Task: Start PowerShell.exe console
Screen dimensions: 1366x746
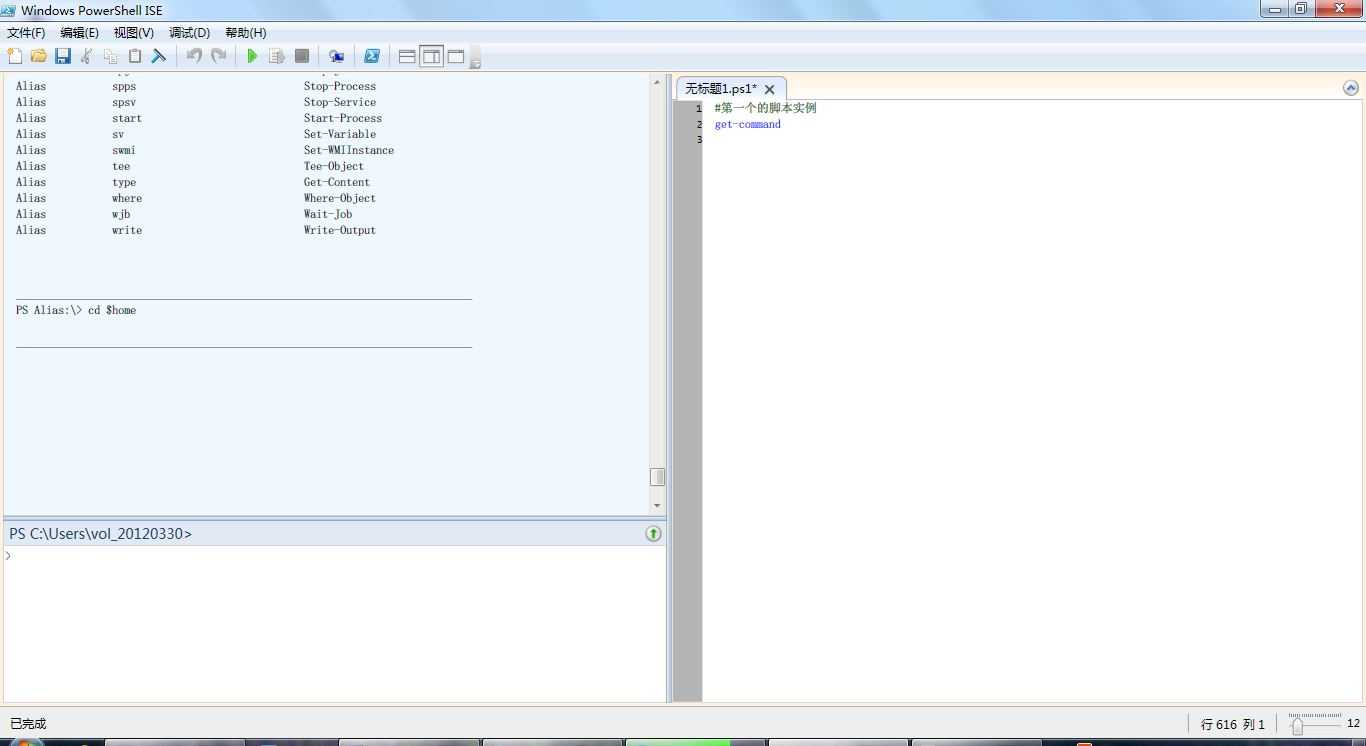Action: (372, 56)
